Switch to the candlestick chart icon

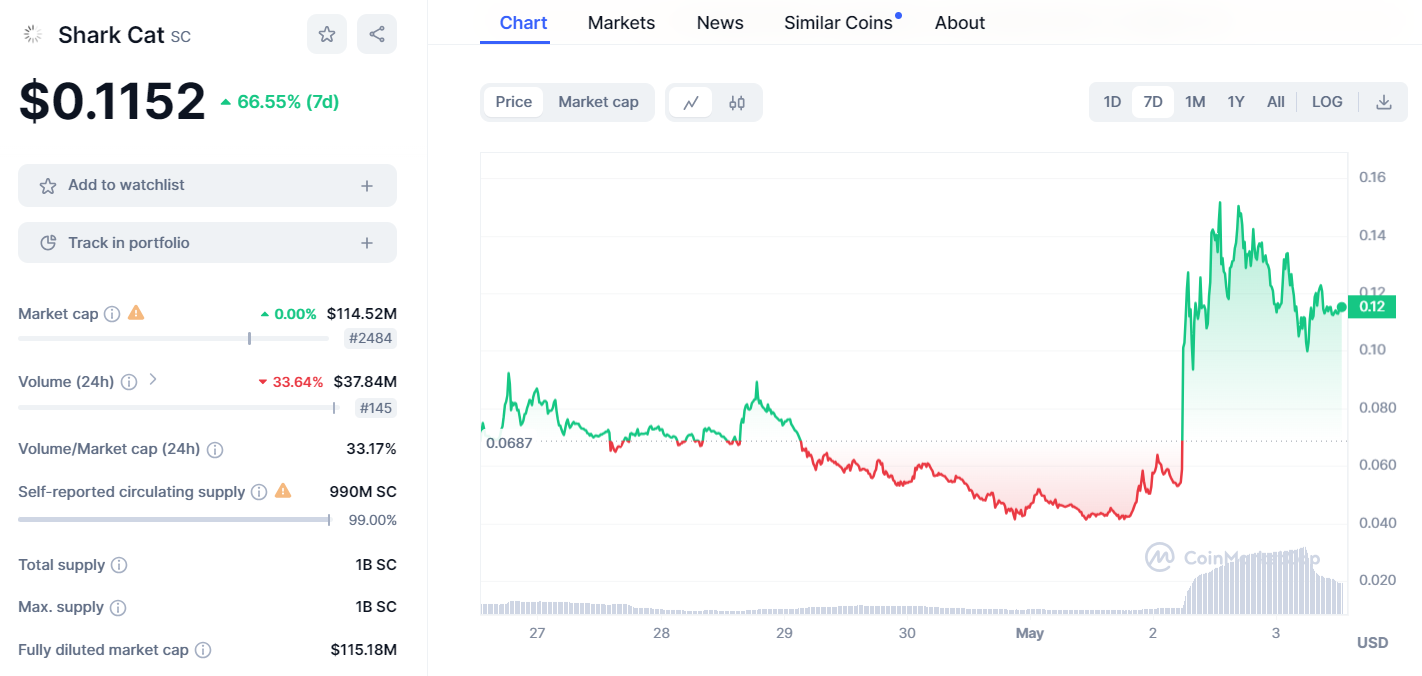737,102
